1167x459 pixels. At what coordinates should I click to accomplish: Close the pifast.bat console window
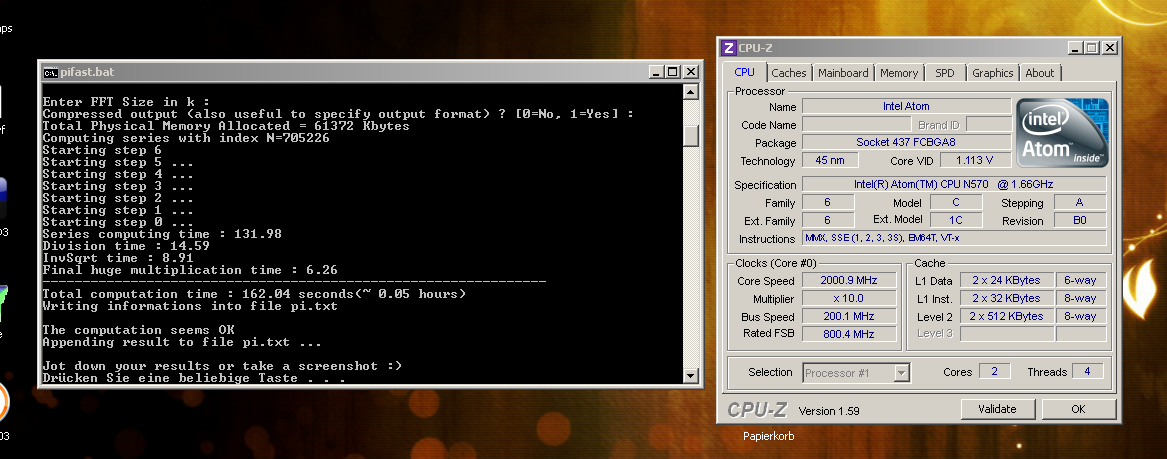click(691, 72)
